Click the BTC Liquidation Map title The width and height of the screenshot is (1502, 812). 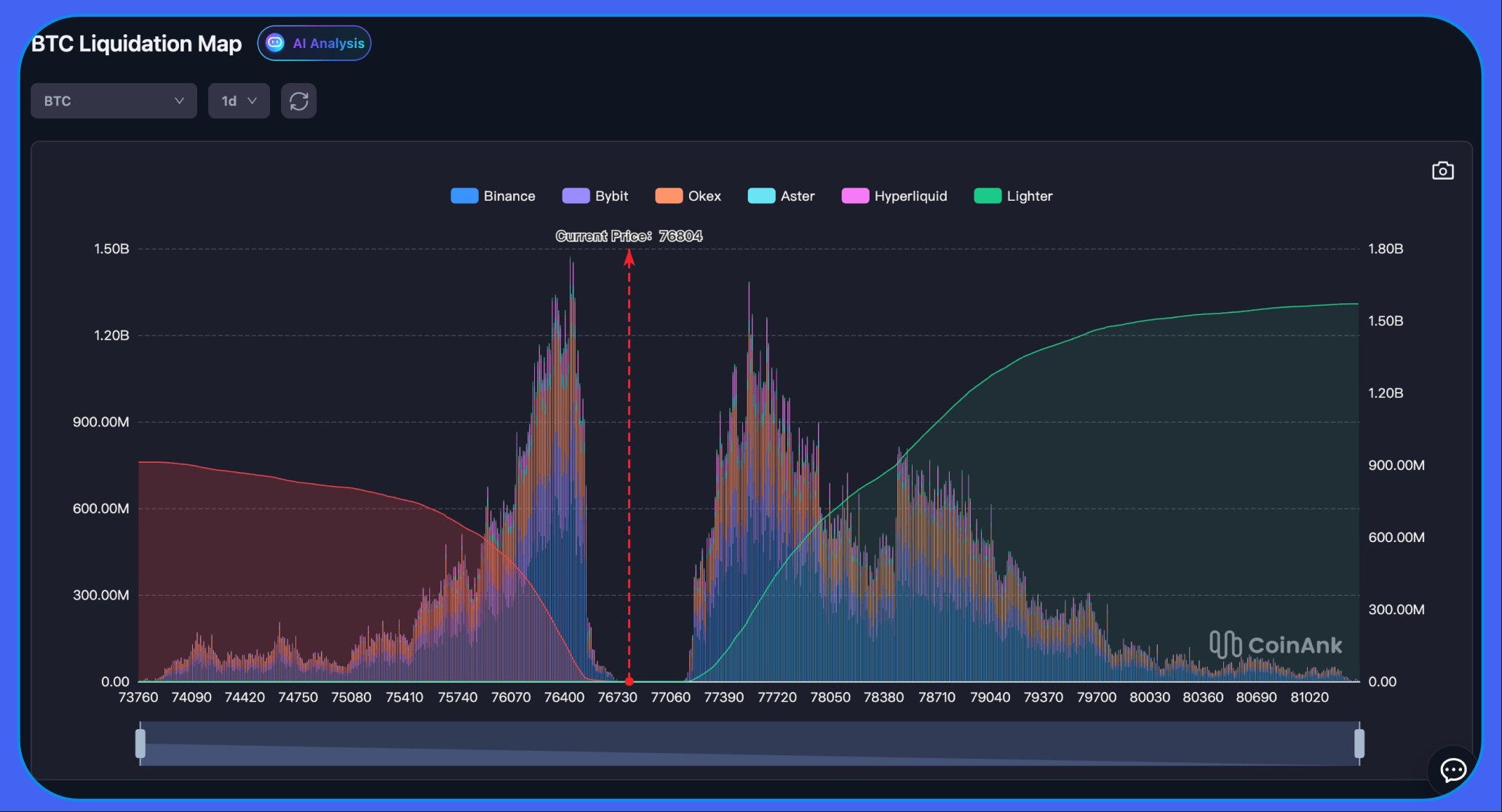click(x=136, y=44)
